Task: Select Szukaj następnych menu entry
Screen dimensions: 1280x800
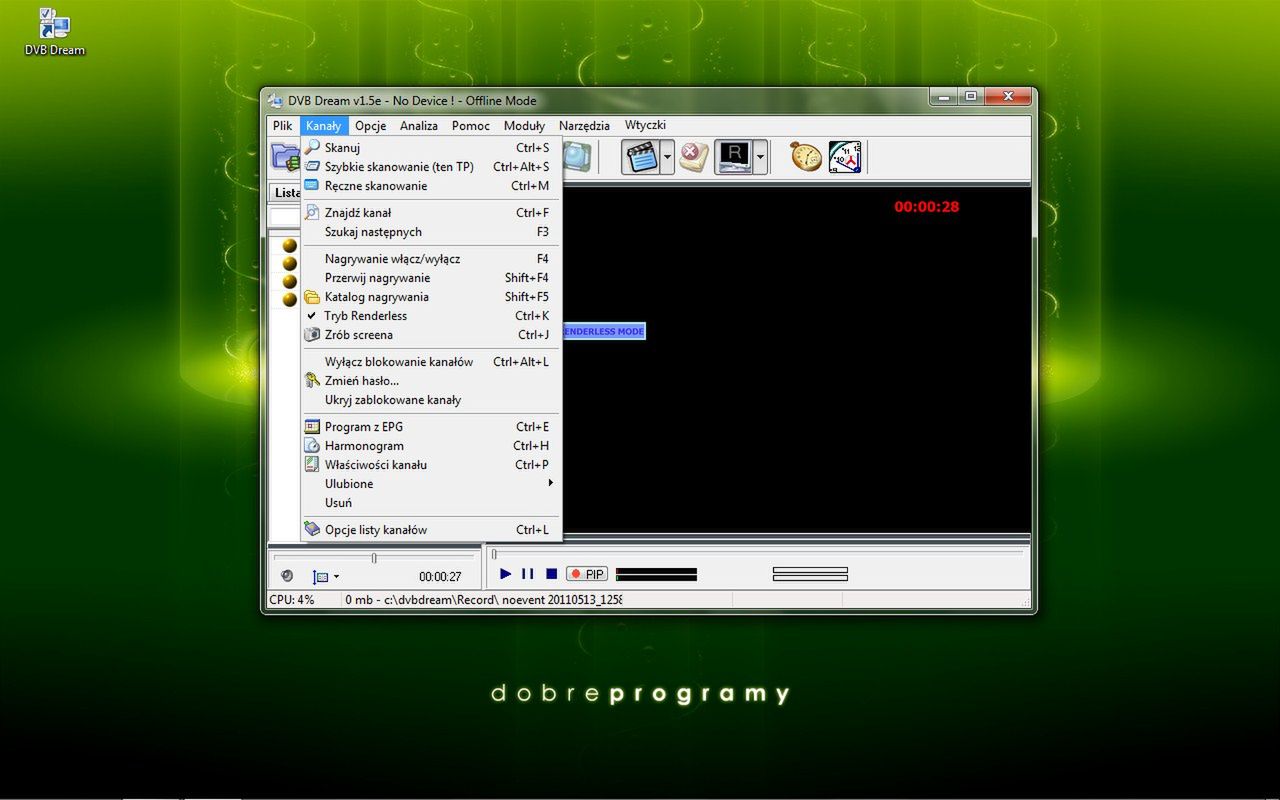Action: point(431,232)
